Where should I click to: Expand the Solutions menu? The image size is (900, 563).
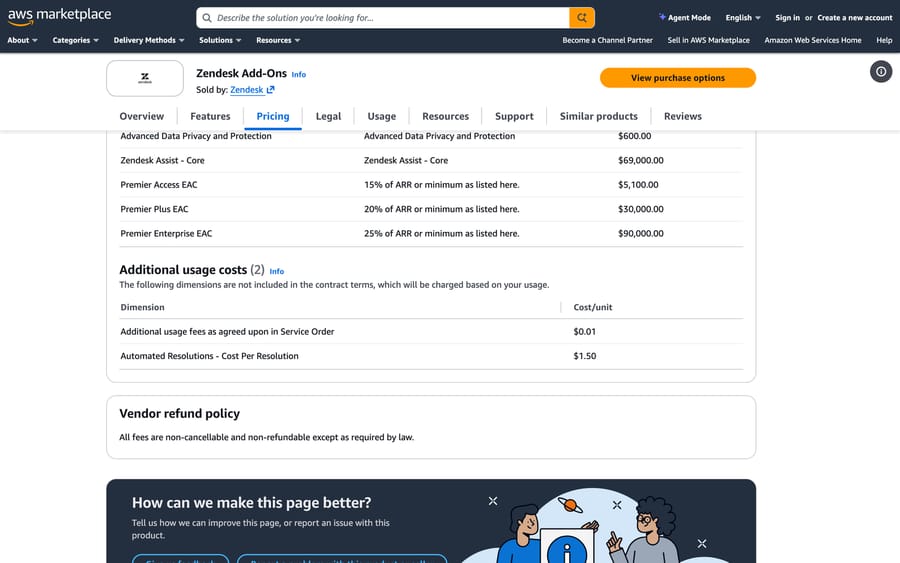point(220,40)
